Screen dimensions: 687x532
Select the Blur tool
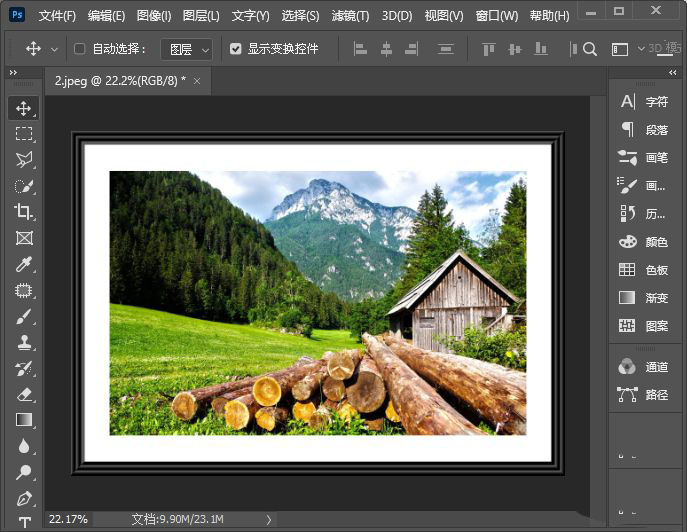pos(24,446)
